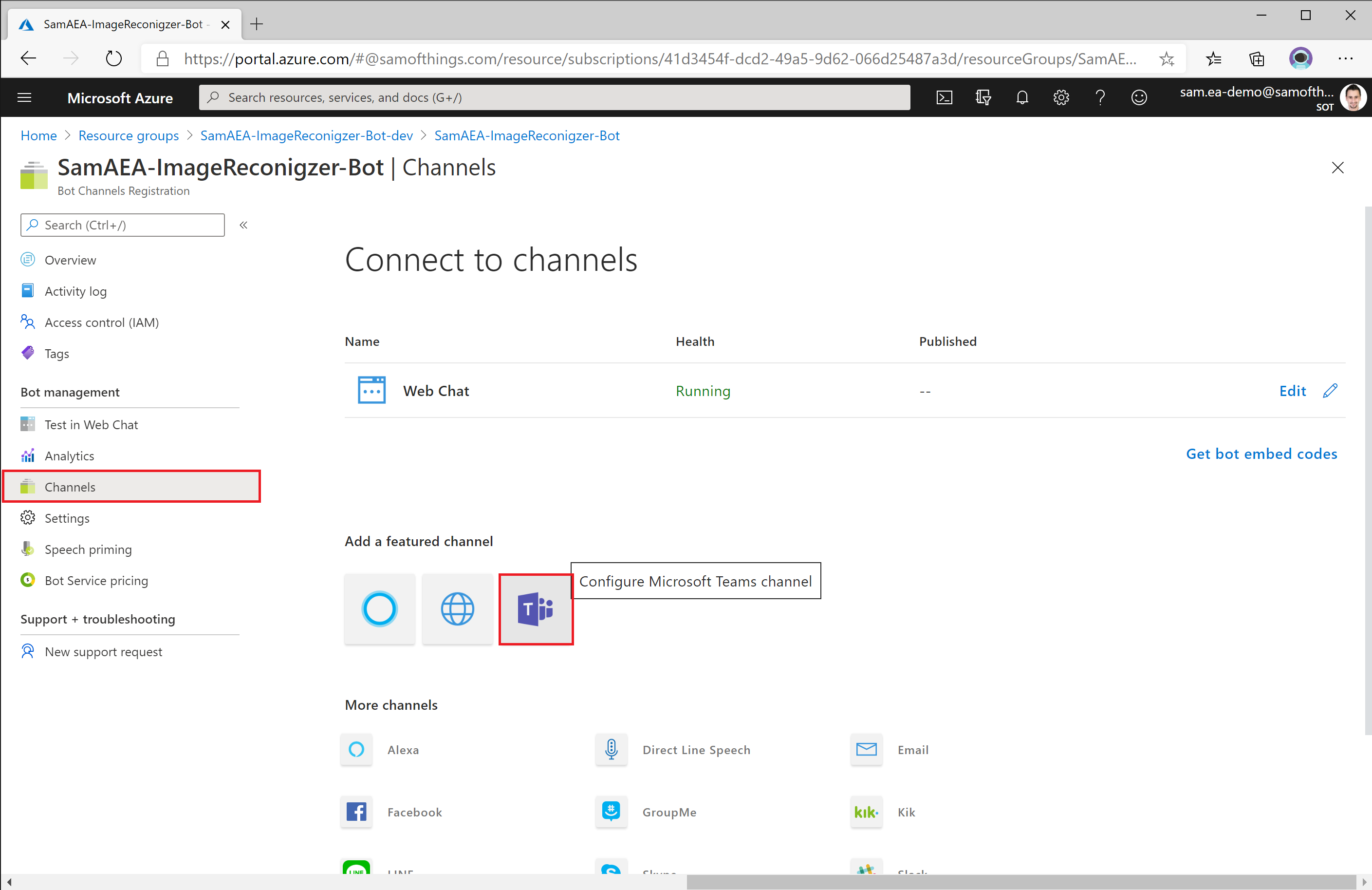Open the Azure portal hamburger menu

click(x=24, y=97)
